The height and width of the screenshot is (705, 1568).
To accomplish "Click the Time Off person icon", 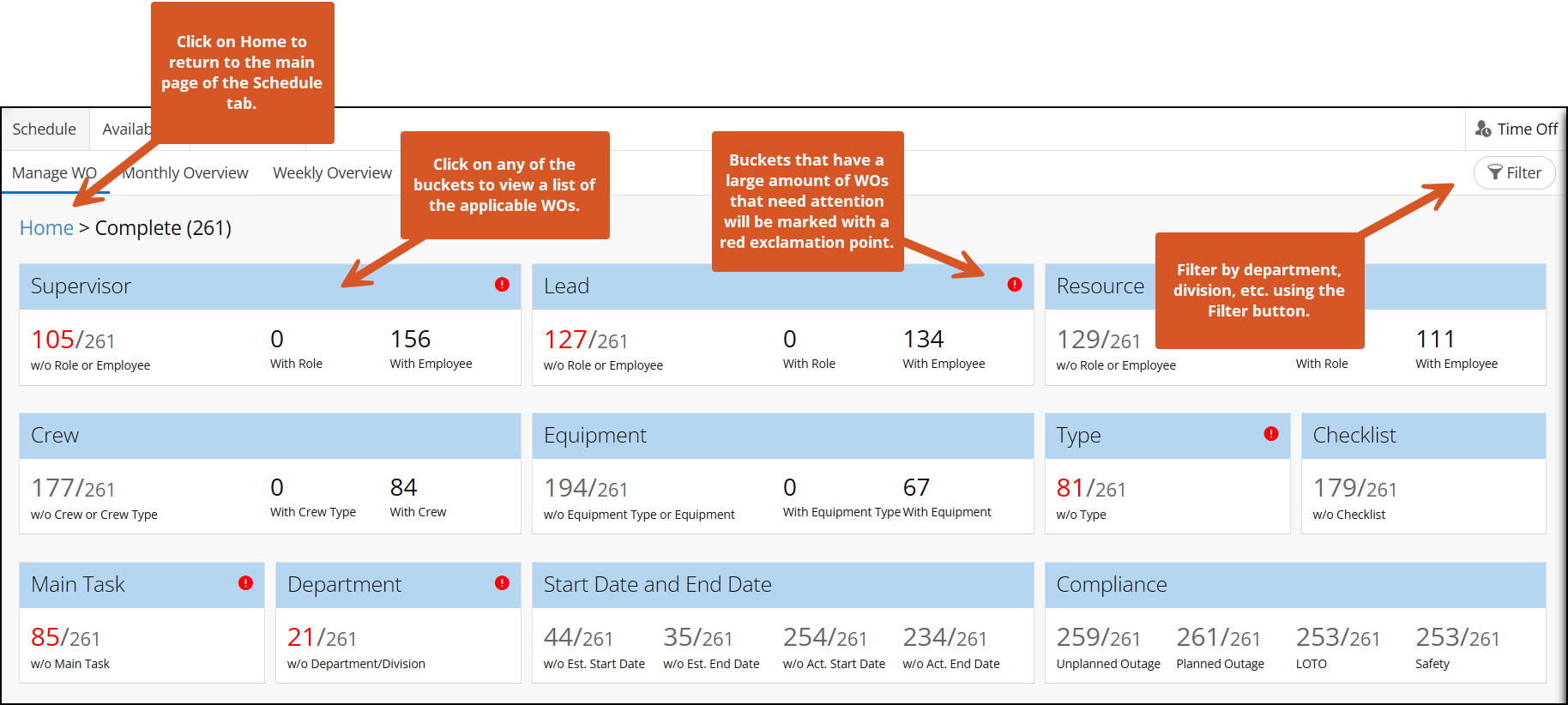I will point(1483,129).
